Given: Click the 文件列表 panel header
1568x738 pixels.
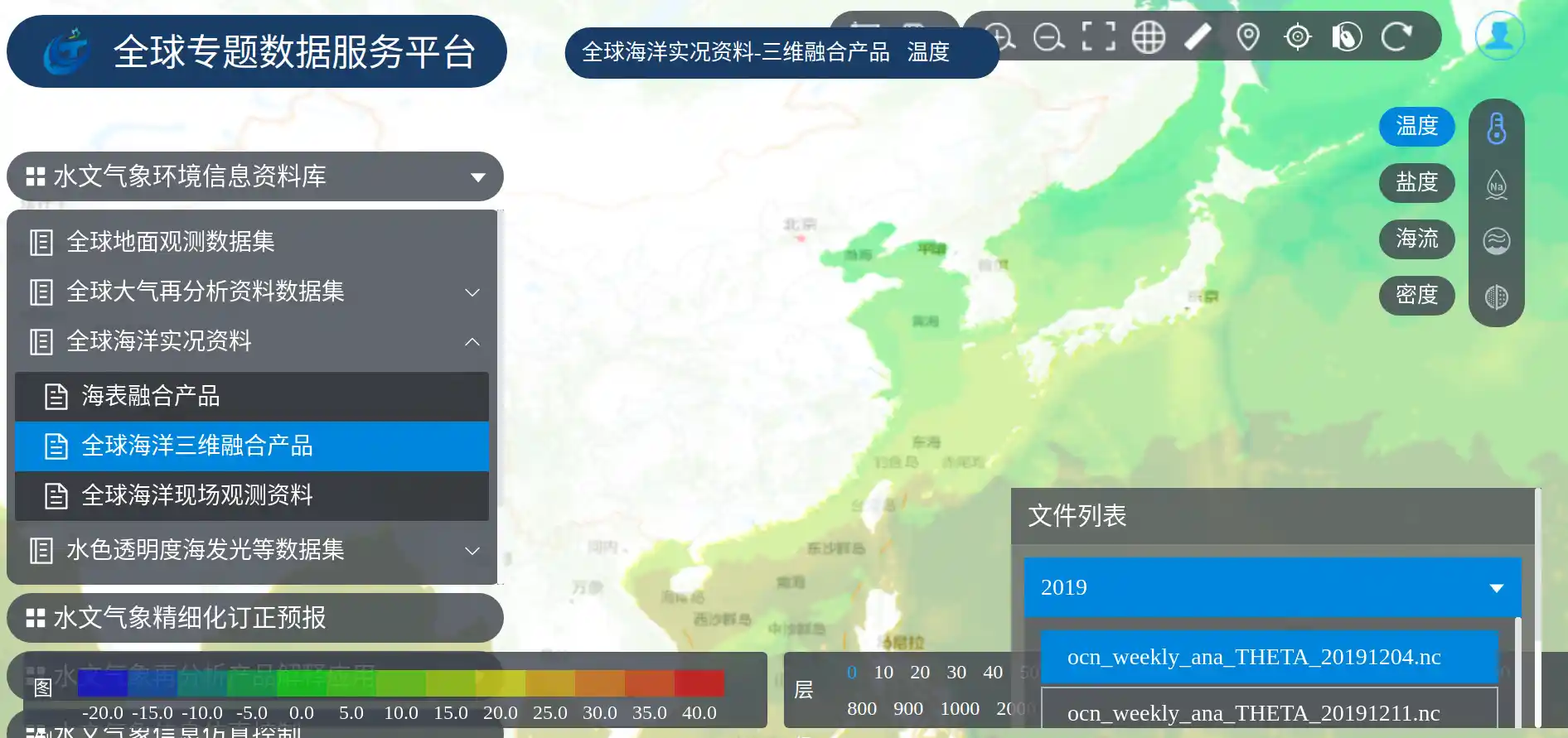Looking at the screenshot, I should (1273, 516).
